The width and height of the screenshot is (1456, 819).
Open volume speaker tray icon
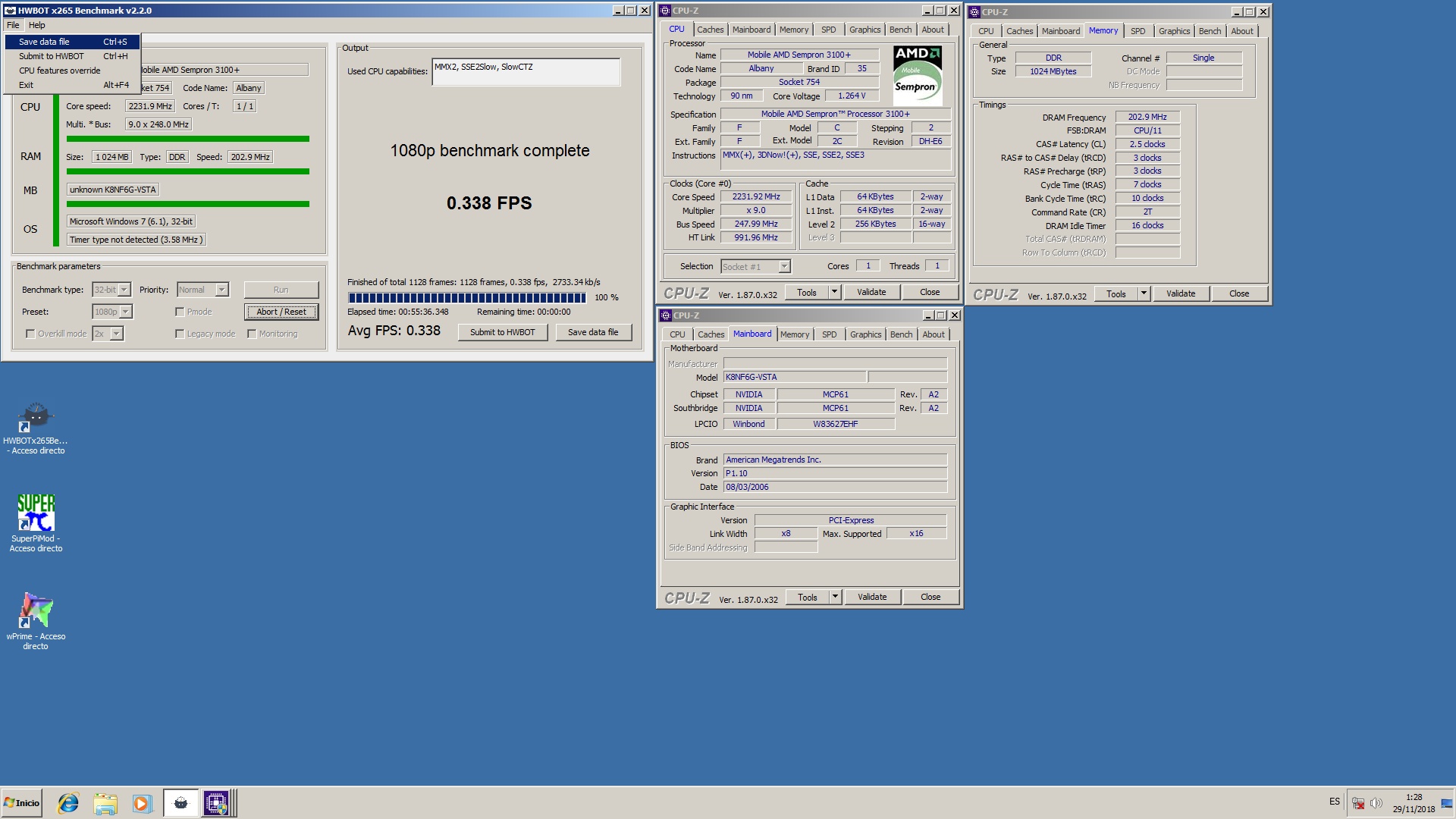pyautogui.click(x=1376, y=803)
